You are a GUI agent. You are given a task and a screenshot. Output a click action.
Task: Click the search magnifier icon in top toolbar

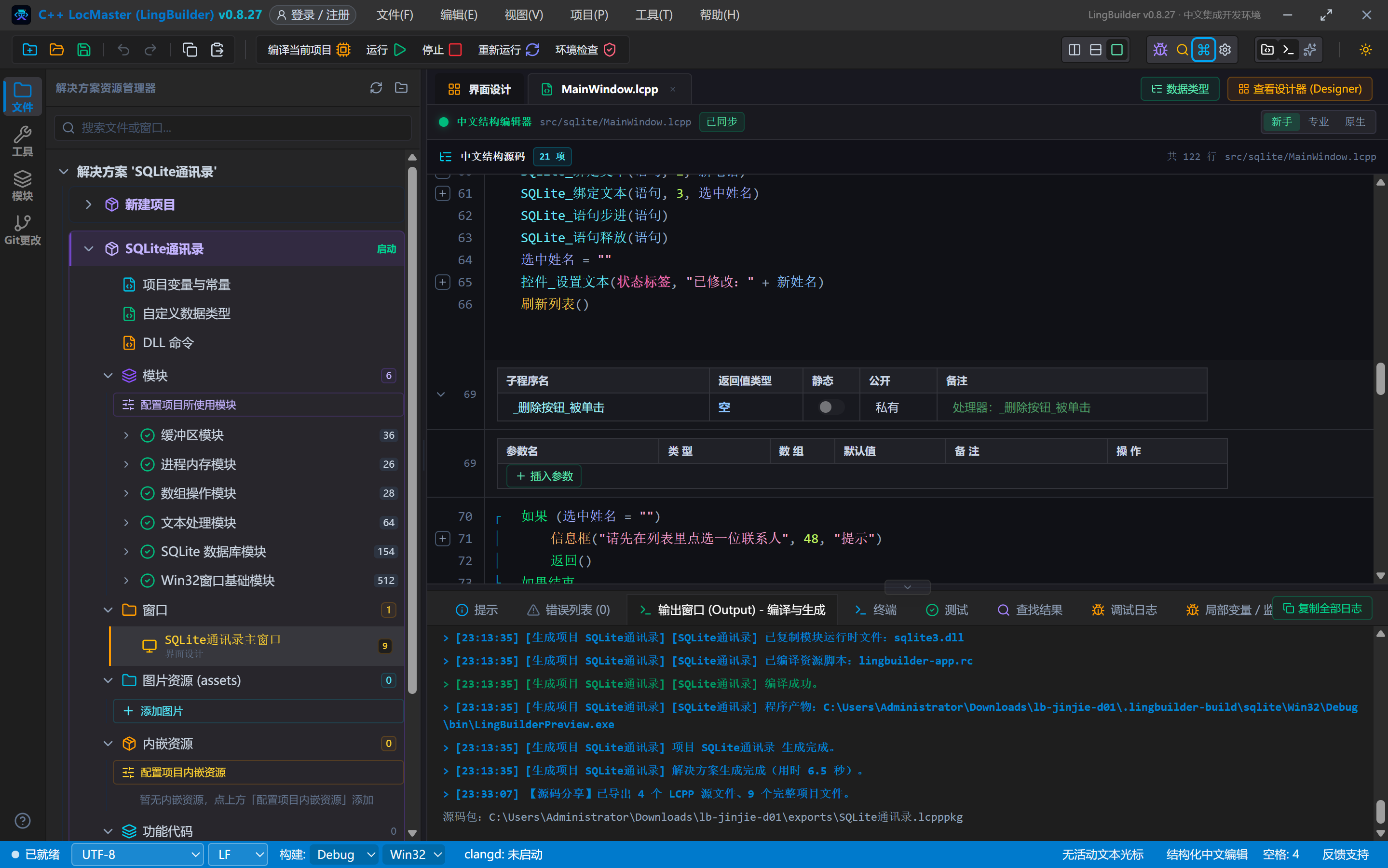pyautogui.click(x=1182, y=50)
